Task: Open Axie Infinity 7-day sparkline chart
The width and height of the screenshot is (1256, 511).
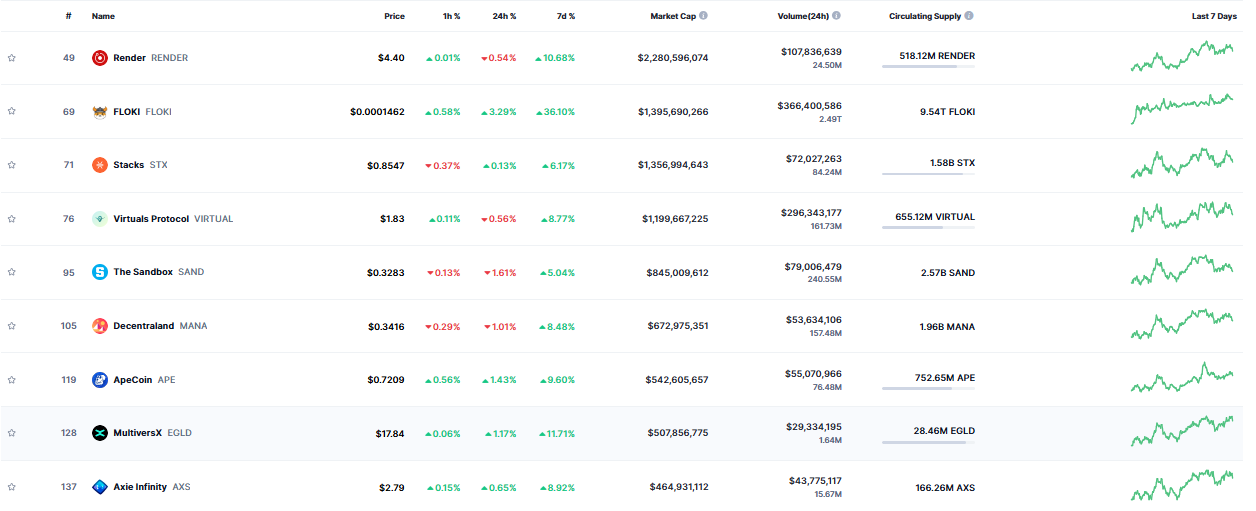Action: click(x=1182, y=485)
